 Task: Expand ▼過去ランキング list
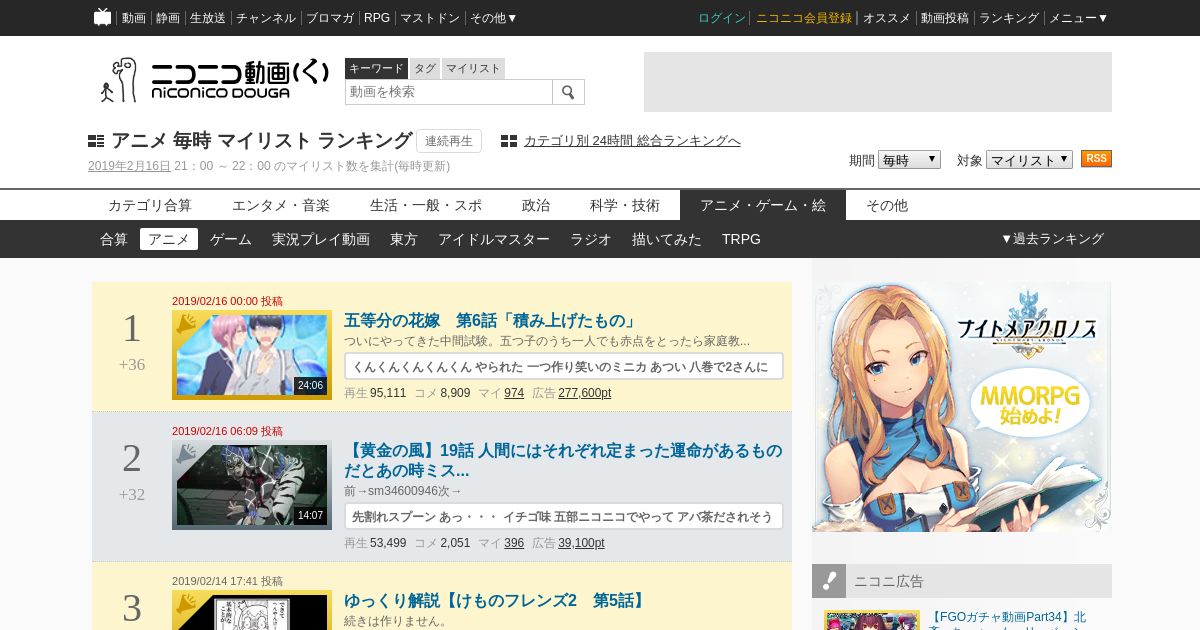coord(1052,239)
